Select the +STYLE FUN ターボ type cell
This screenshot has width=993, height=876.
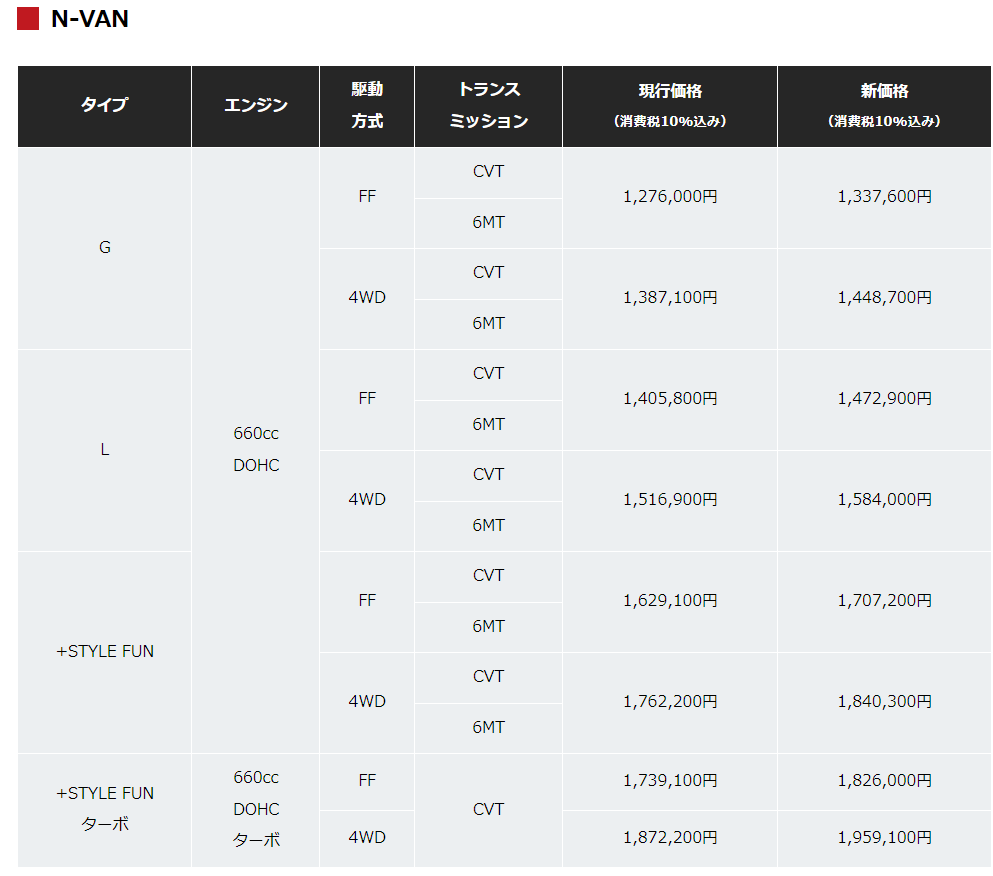point(104,809)
